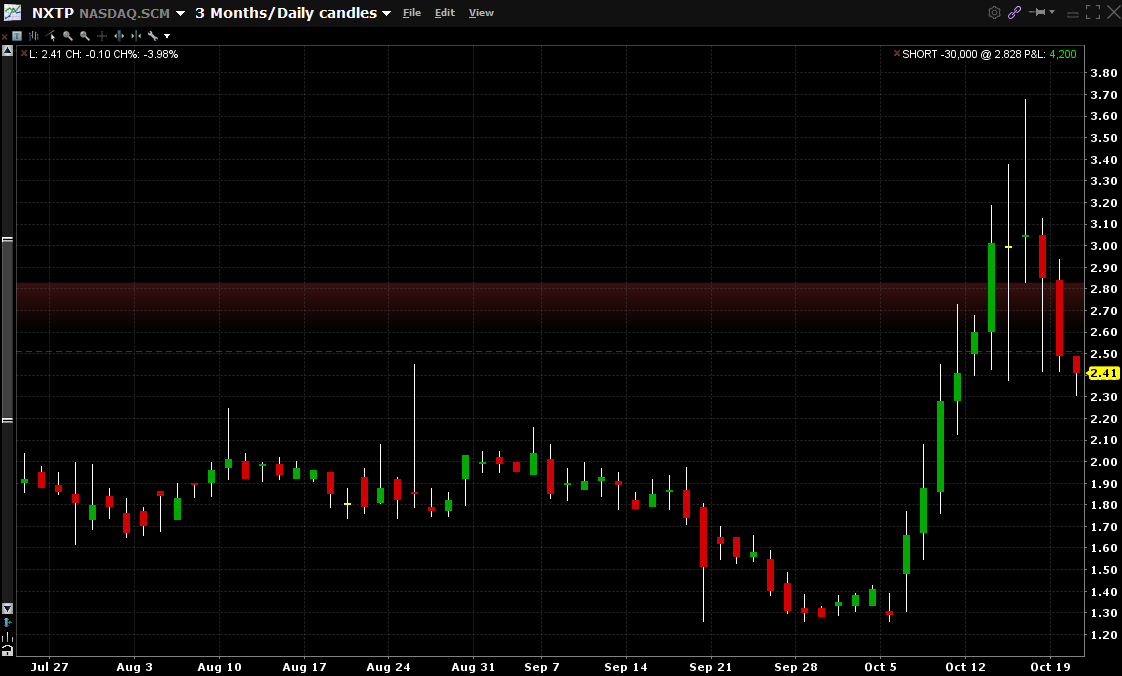Click the purple link-group chain icon
The image size is (1122, 676).
[1015, 12]
